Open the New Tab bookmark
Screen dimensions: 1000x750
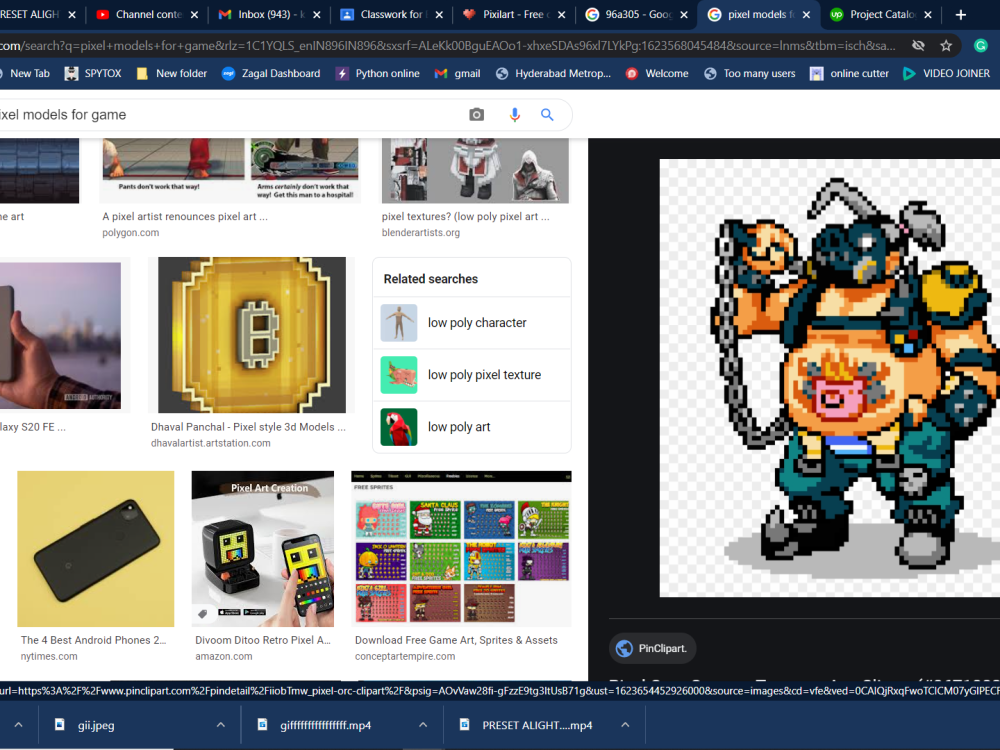tap(25, 73)
